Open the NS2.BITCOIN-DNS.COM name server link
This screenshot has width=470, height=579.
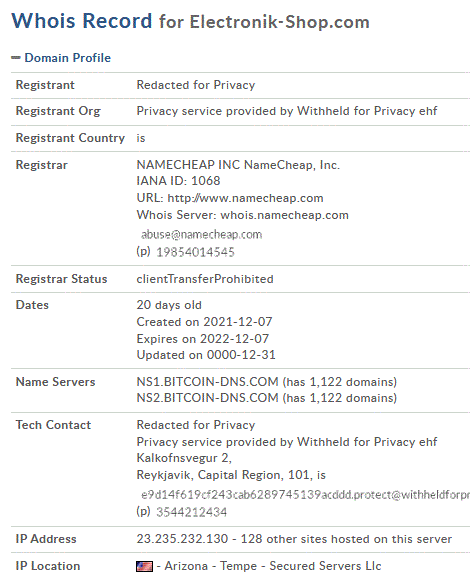(x=207, y=398)
